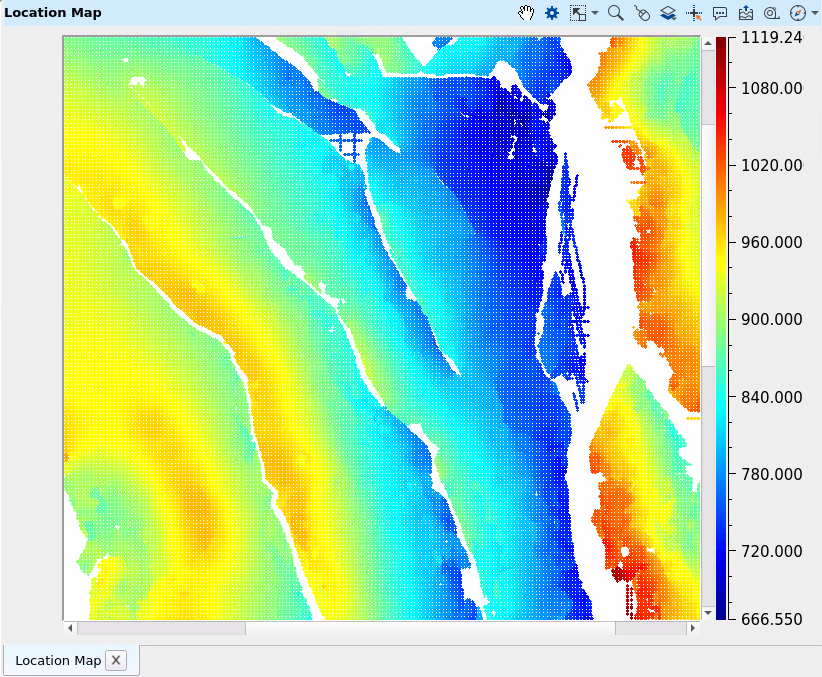Click the selection rectangle tool icon

tap(578, 13)
